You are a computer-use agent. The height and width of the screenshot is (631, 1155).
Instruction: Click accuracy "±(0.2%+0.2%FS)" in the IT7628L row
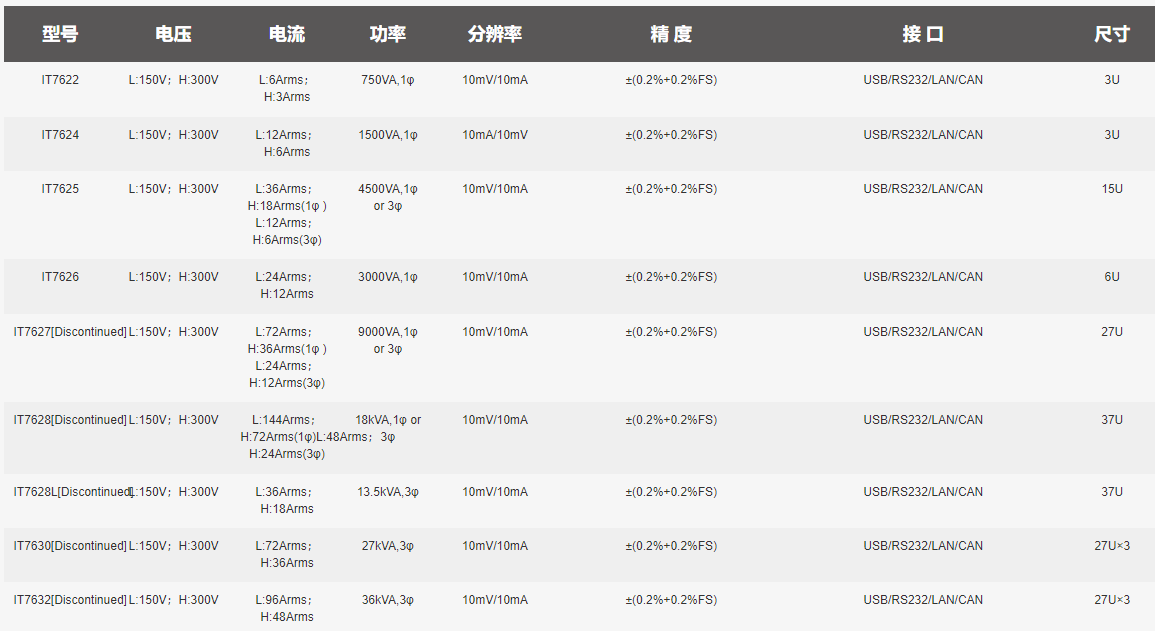tap(671, 492)
